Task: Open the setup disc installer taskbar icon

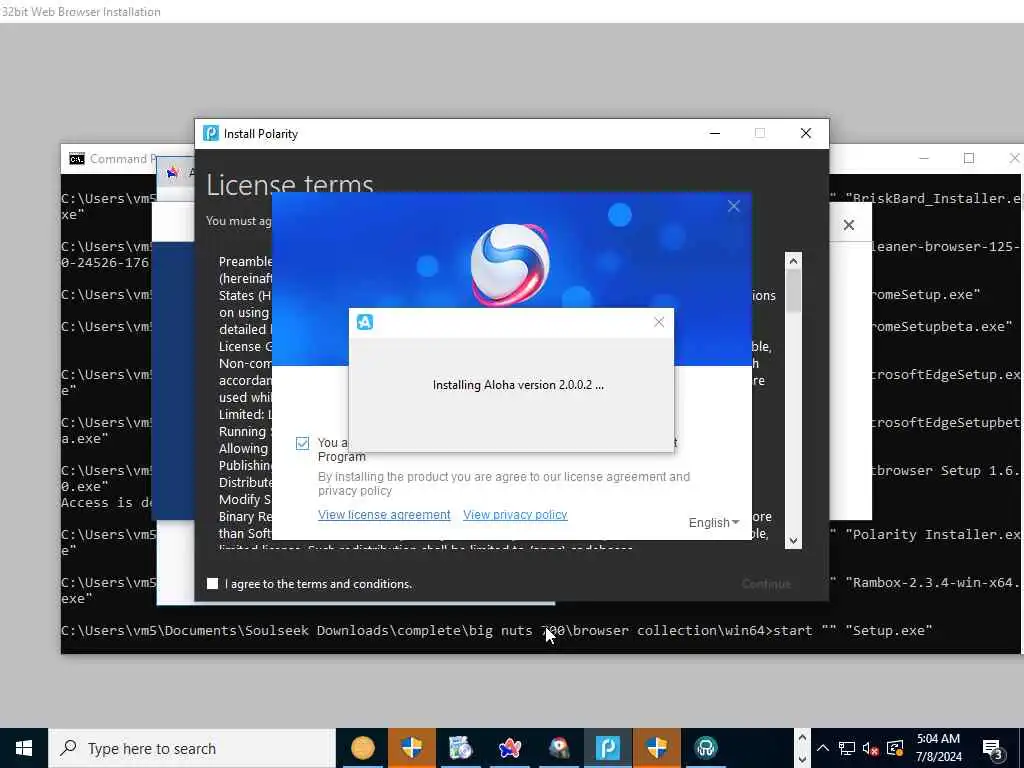Action: point(460,748)
